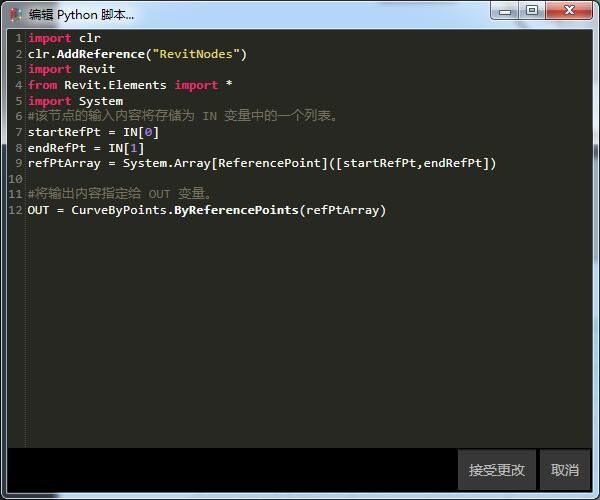Click line number 12 in gutter
The width and height of the screenshot is (600, 500).
[x=15, y=210]
